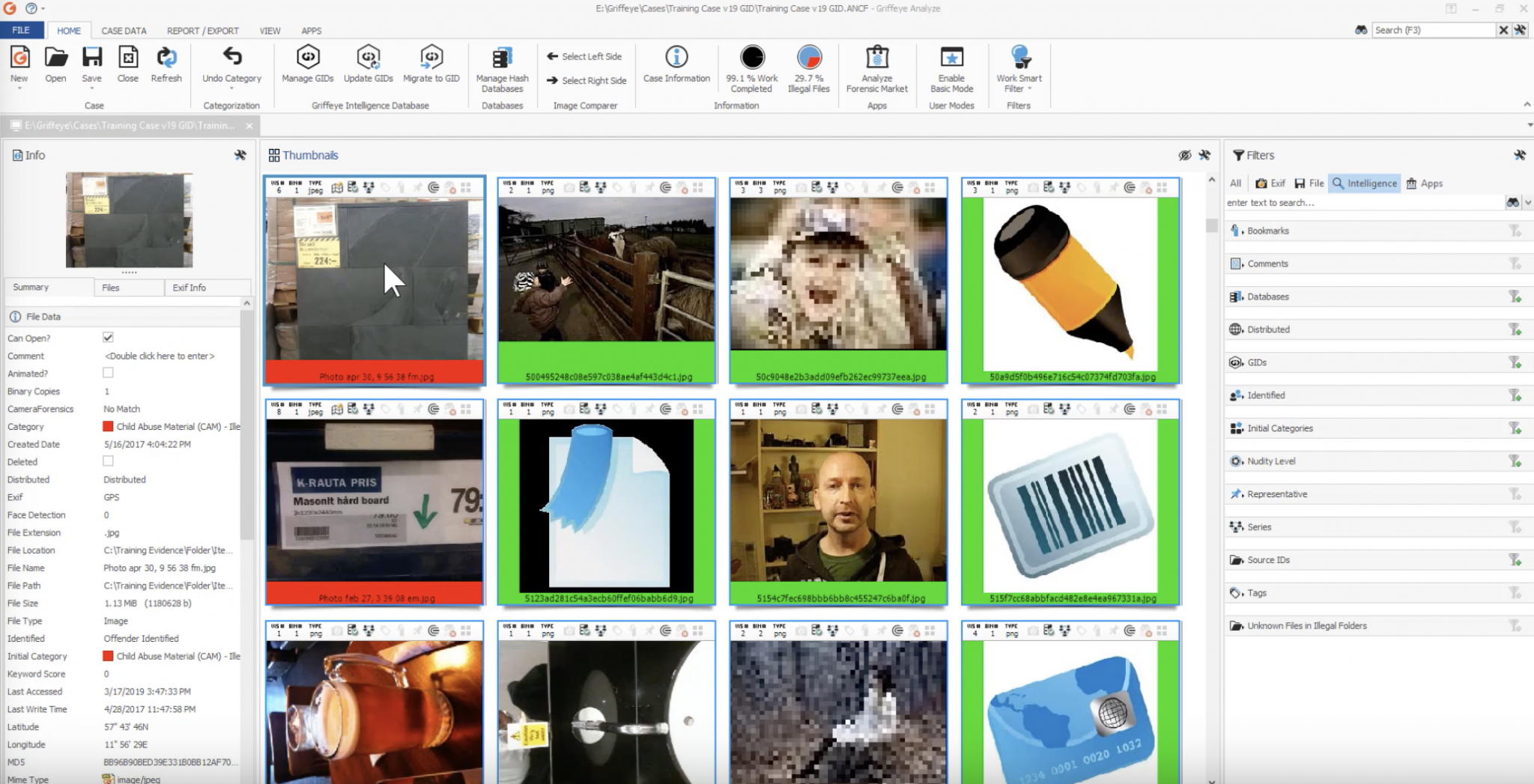The image size is (1534, 784).
Task: Enable Basic Mode
Action: (x=951, y=66)
